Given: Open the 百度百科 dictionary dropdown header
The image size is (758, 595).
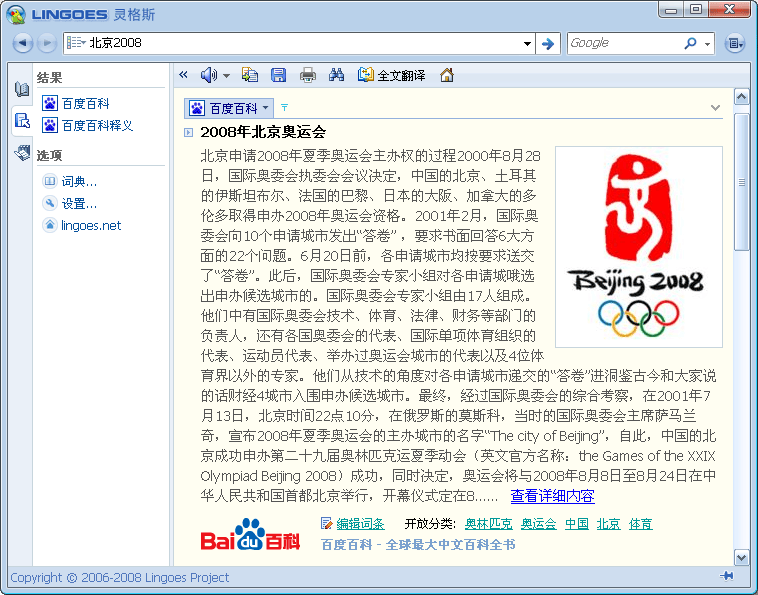Looking at the screenshot, I should coord(229,108).
